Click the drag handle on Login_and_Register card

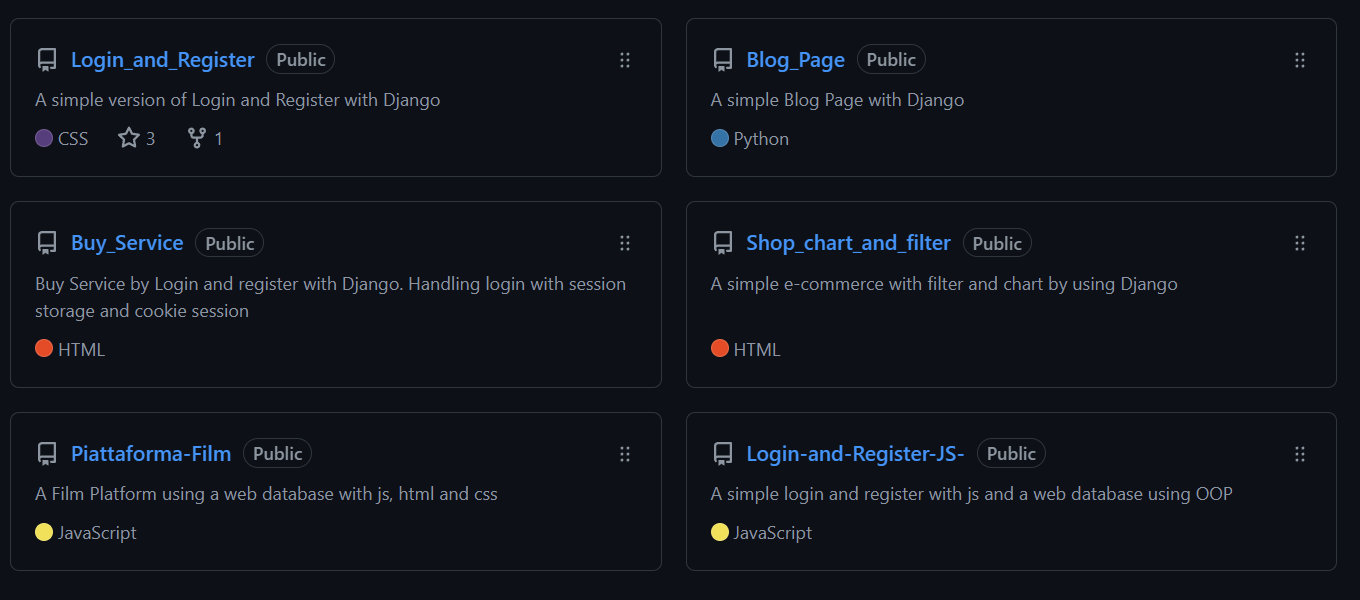(x=625, y=60)
